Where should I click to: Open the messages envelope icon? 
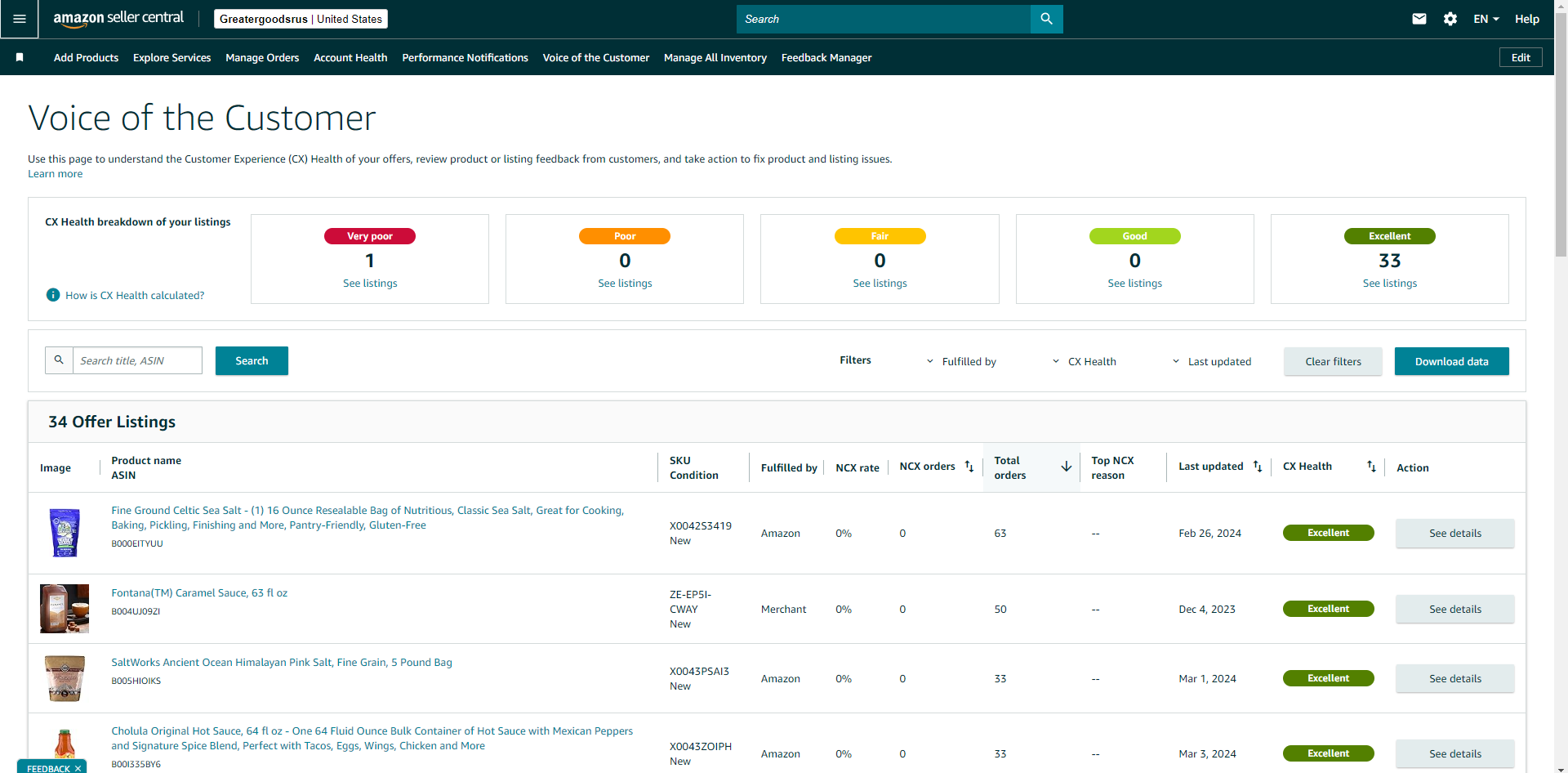(1419, 19)
